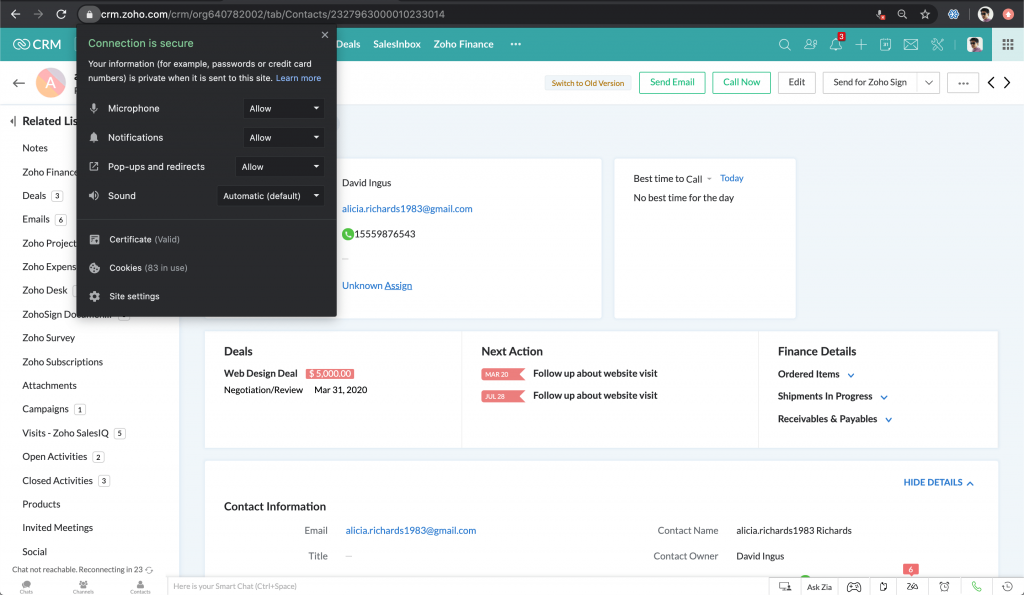The height and width of the screenshot is (595, 1024).
Task: Click the green phone icon in bottom bar
Action: coord(977,587)
